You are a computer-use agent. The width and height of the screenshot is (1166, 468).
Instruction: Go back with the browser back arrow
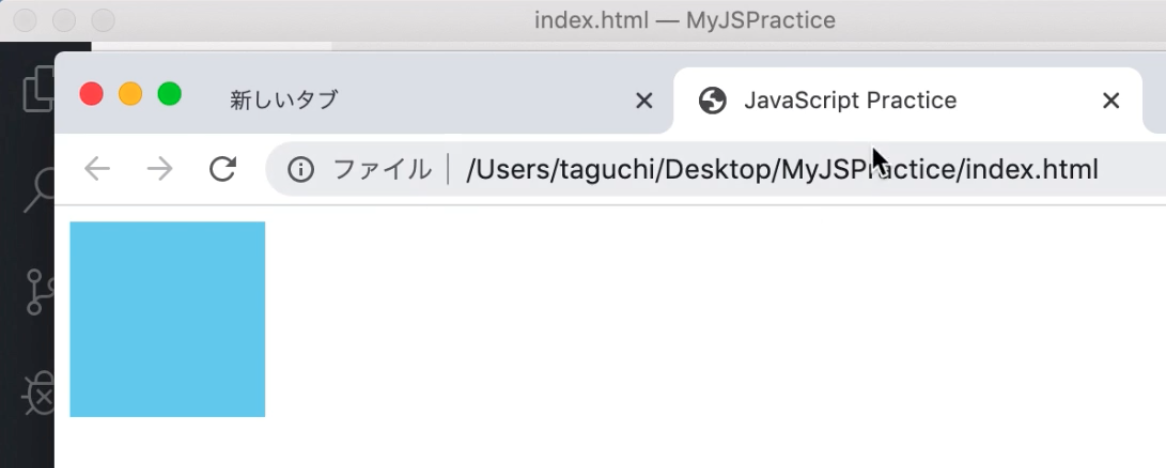tap(97, 169)
